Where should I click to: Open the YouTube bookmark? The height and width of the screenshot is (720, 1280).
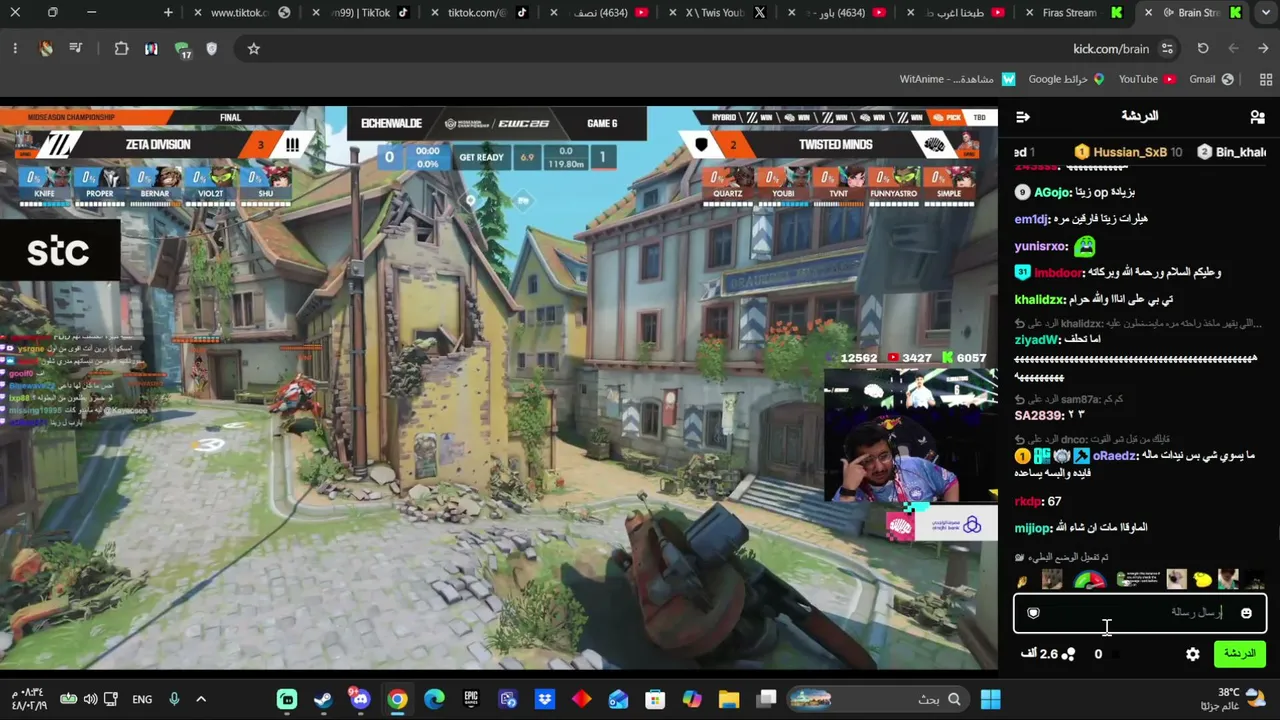pyautogui.click(x=1147, y=79)
